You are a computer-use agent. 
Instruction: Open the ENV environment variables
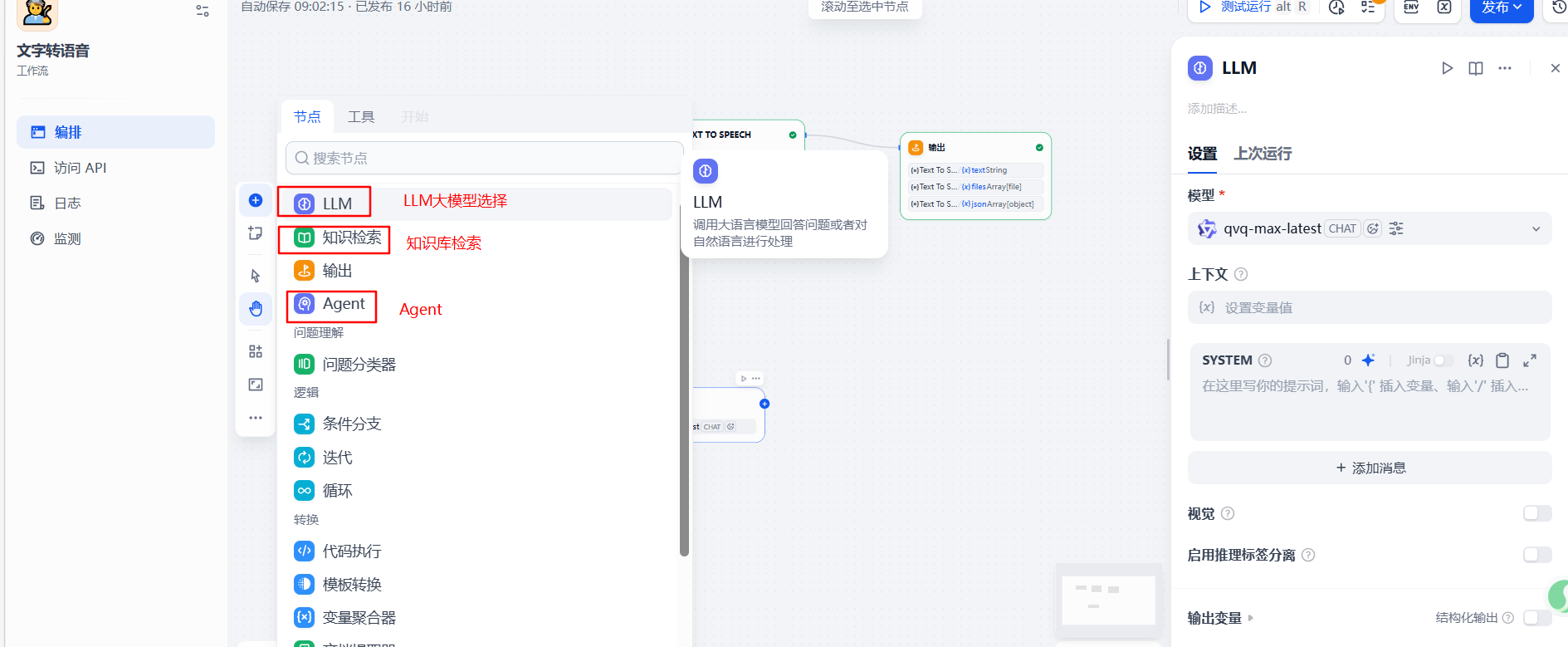tap(1411, 7)
